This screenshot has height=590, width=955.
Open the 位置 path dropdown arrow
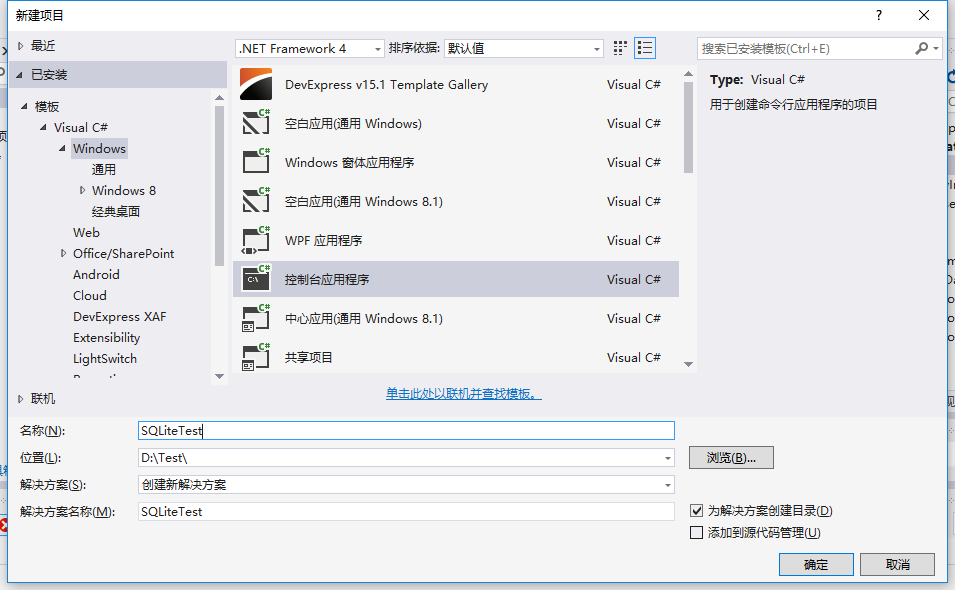pos(668,458)
